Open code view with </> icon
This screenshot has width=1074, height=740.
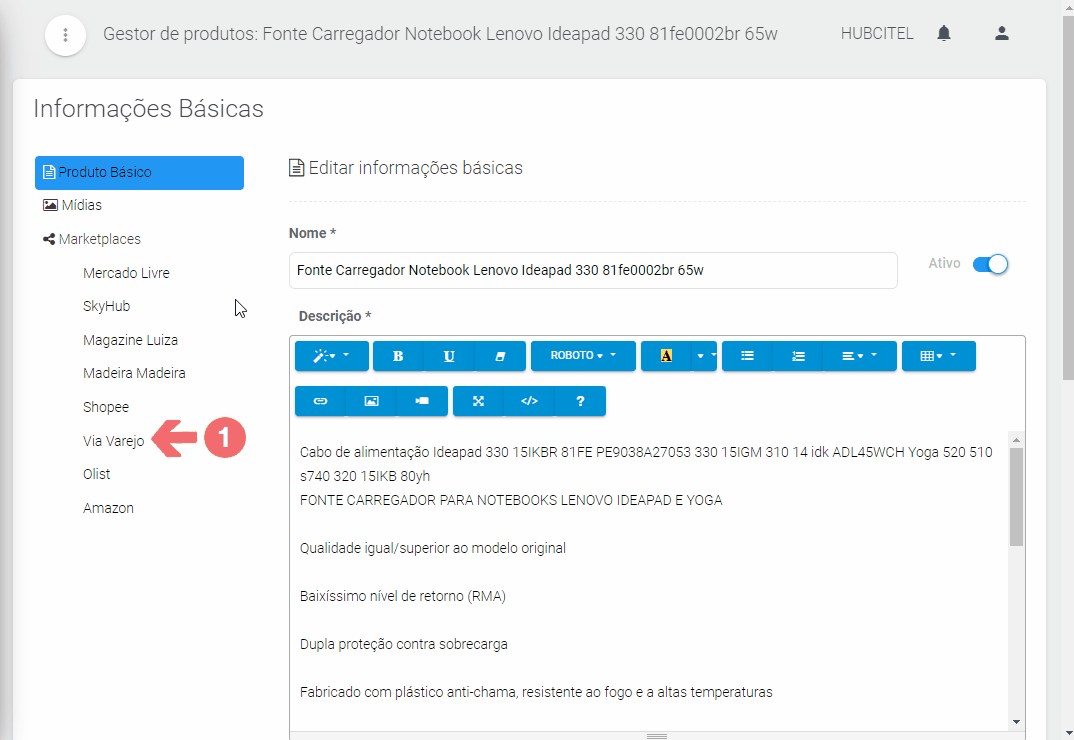[529, 401]
